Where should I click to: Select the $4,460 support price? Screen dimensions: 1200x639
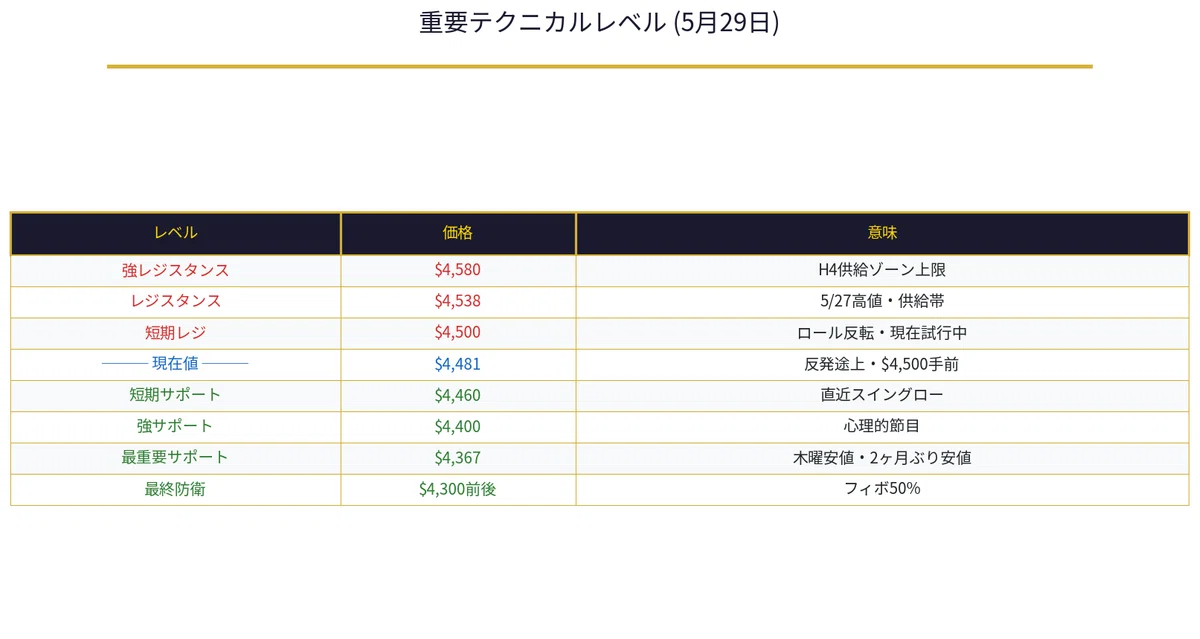(x=458, y=395)
